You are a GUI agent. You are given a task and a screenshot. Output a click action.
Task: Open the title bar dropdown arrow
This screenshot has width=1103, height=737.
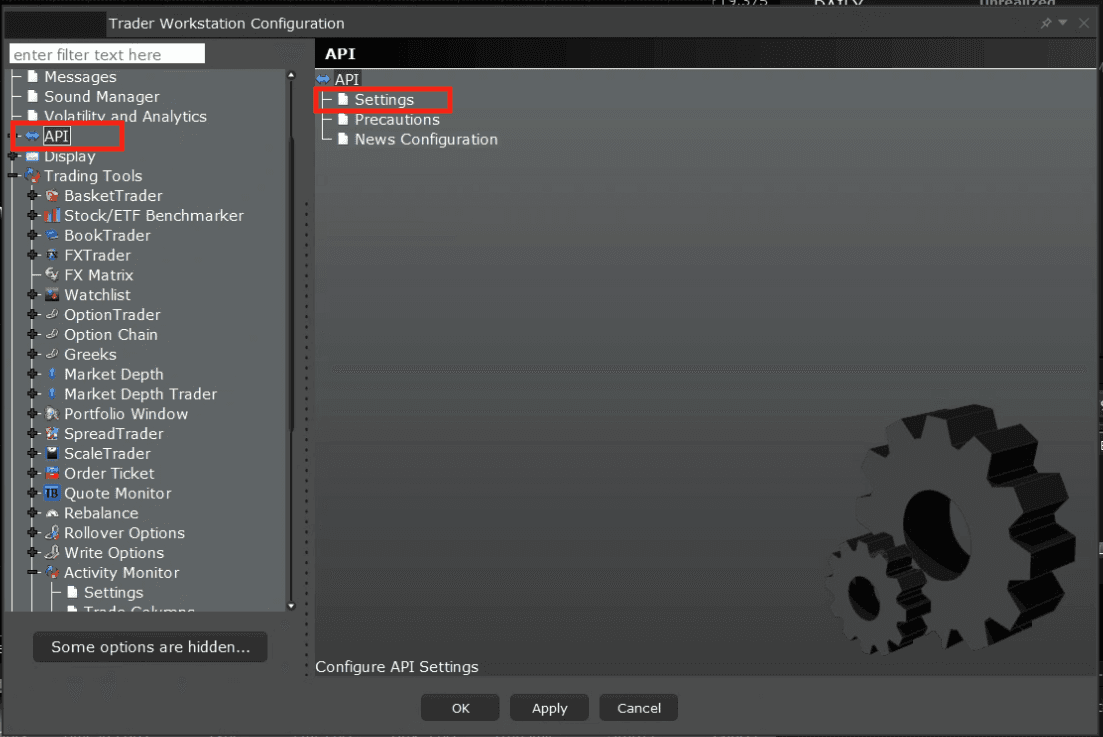(x=1063, y=23)
